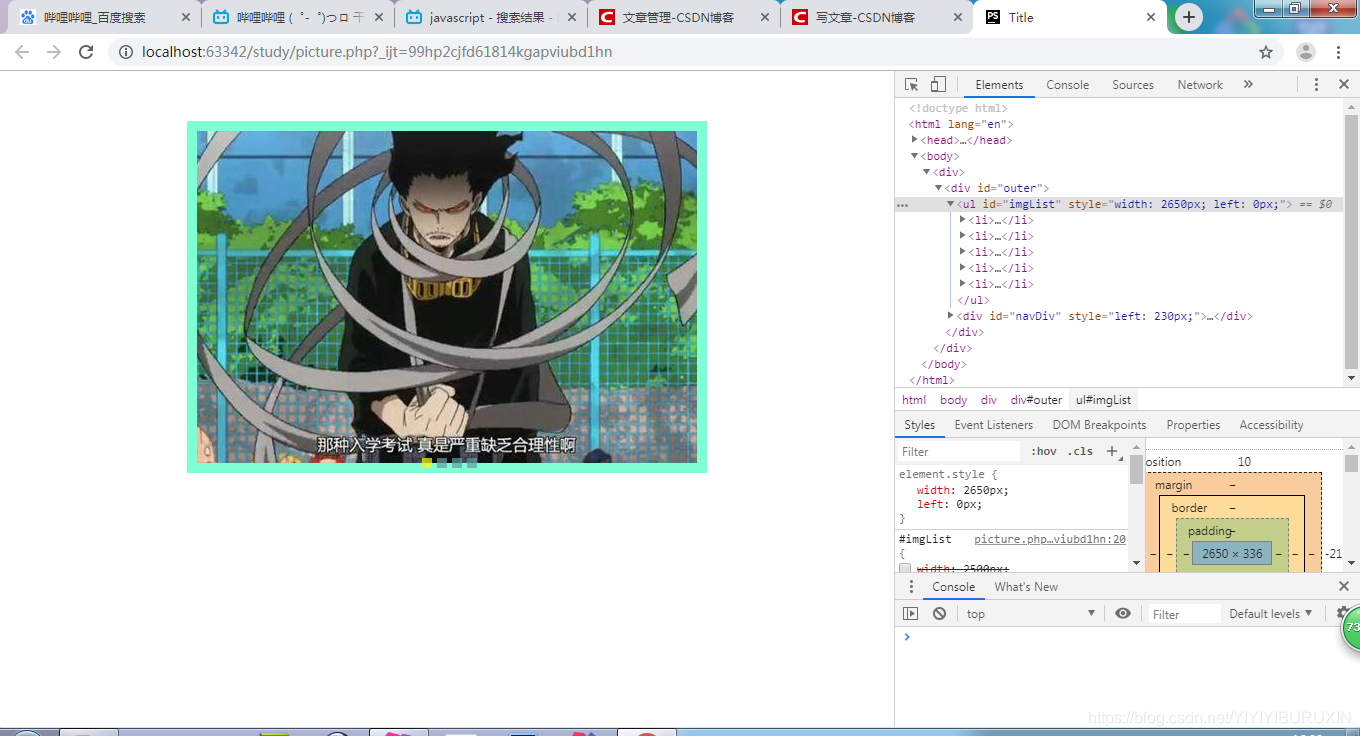Toggle the struck-through width property checkbox
This screenshot has height=736, width=1360.
click(x=905, y=569)
